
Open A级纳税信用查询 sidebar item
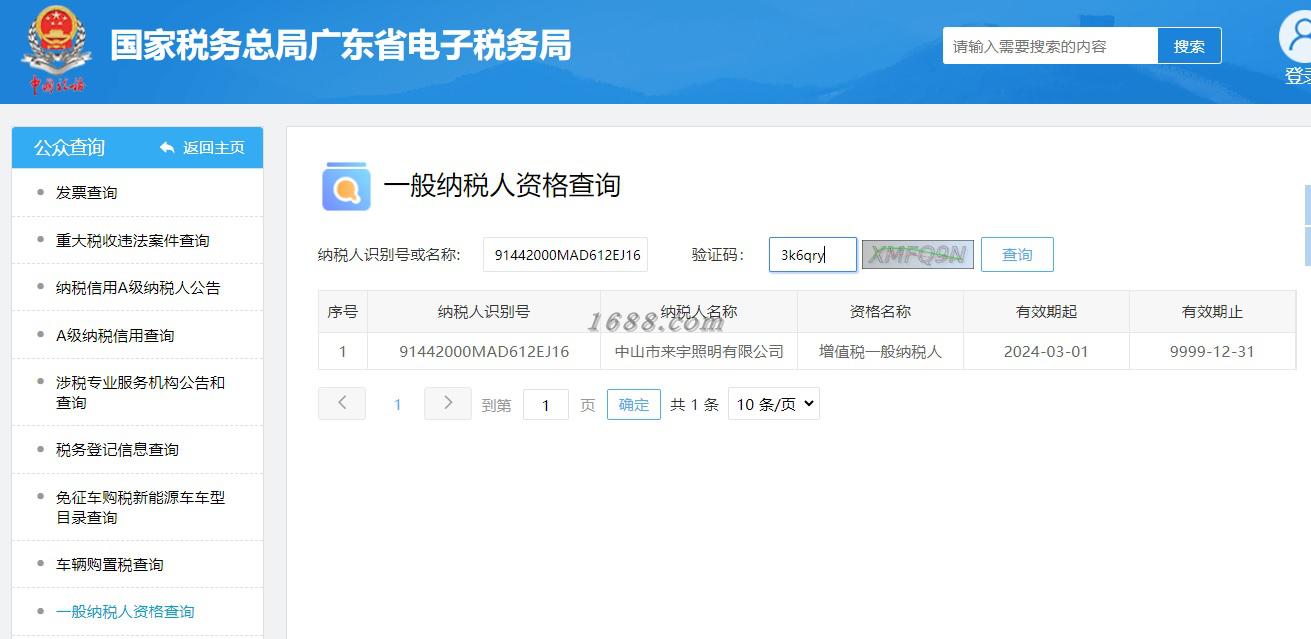(115, 336)
